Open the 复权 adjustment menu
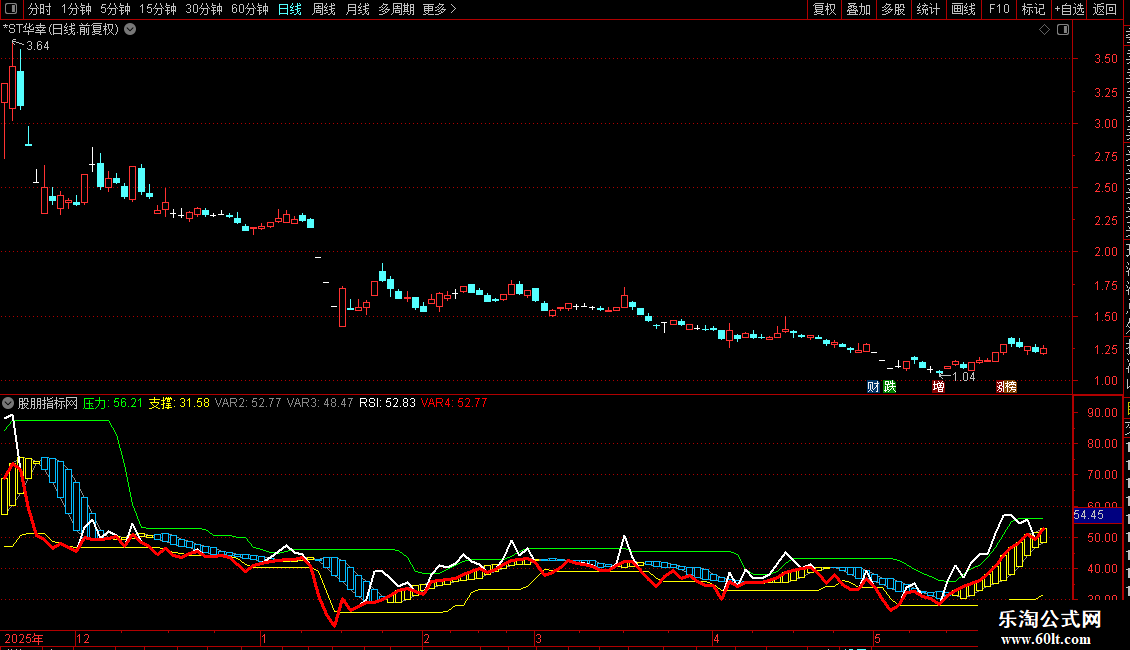The image size is (1130, 650). [824, 9]
